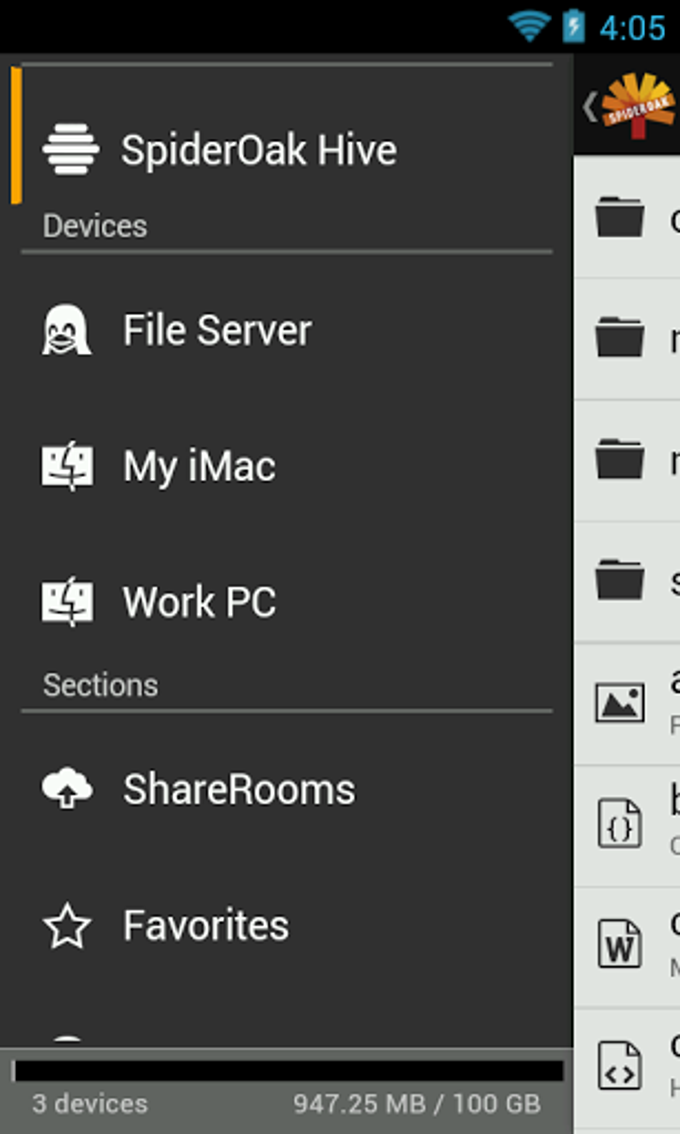Tap the back chevron beside SpiderOak logo
The height and width of the screenshot is (1134, 680).
(x=590, y=107)
